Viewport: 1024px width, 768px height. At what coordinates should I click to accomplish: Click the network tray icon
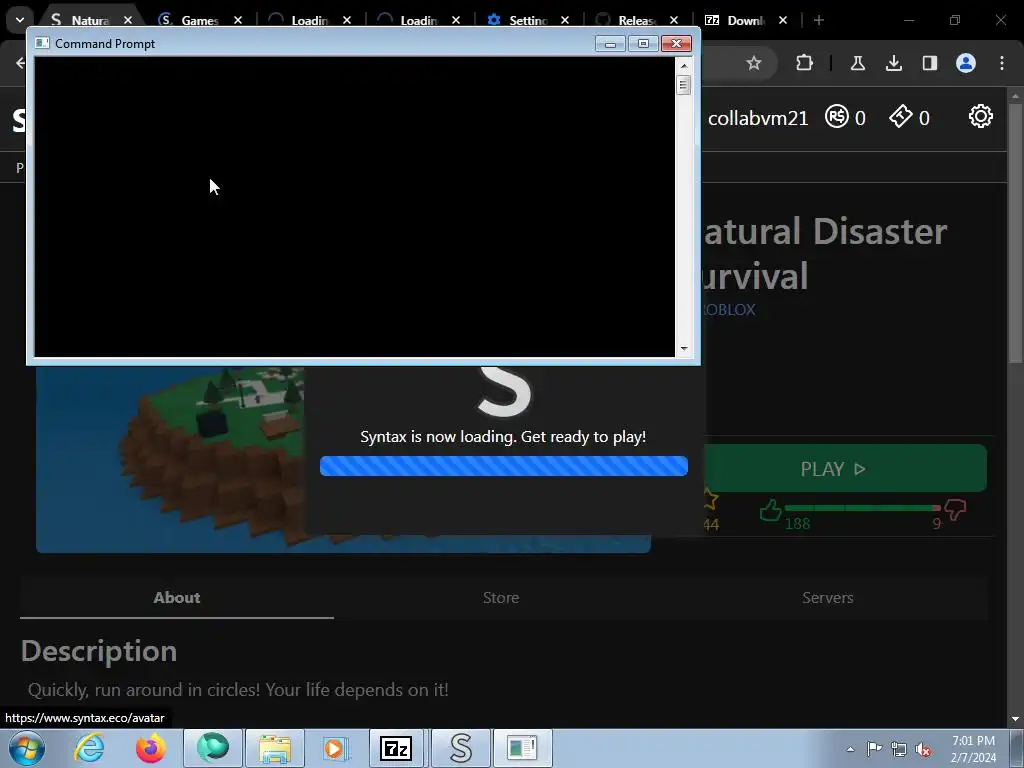click(899, 749)
